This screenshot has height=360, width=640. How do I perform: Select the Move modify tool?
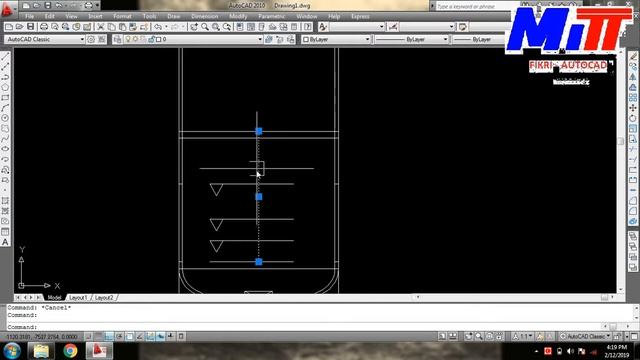[x=633, y=108]
